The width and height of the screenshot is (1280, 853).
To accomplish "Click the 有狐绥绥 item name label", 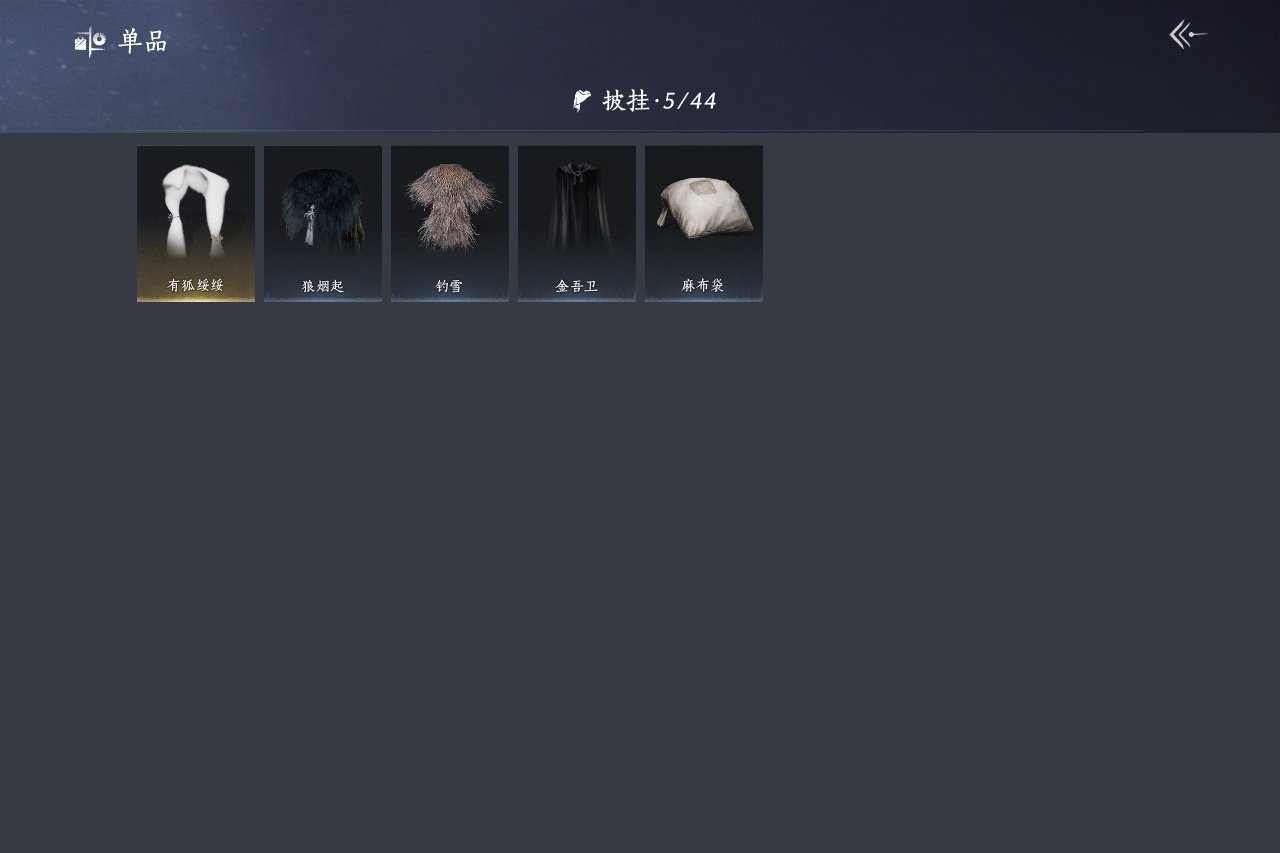I will 196,285.
